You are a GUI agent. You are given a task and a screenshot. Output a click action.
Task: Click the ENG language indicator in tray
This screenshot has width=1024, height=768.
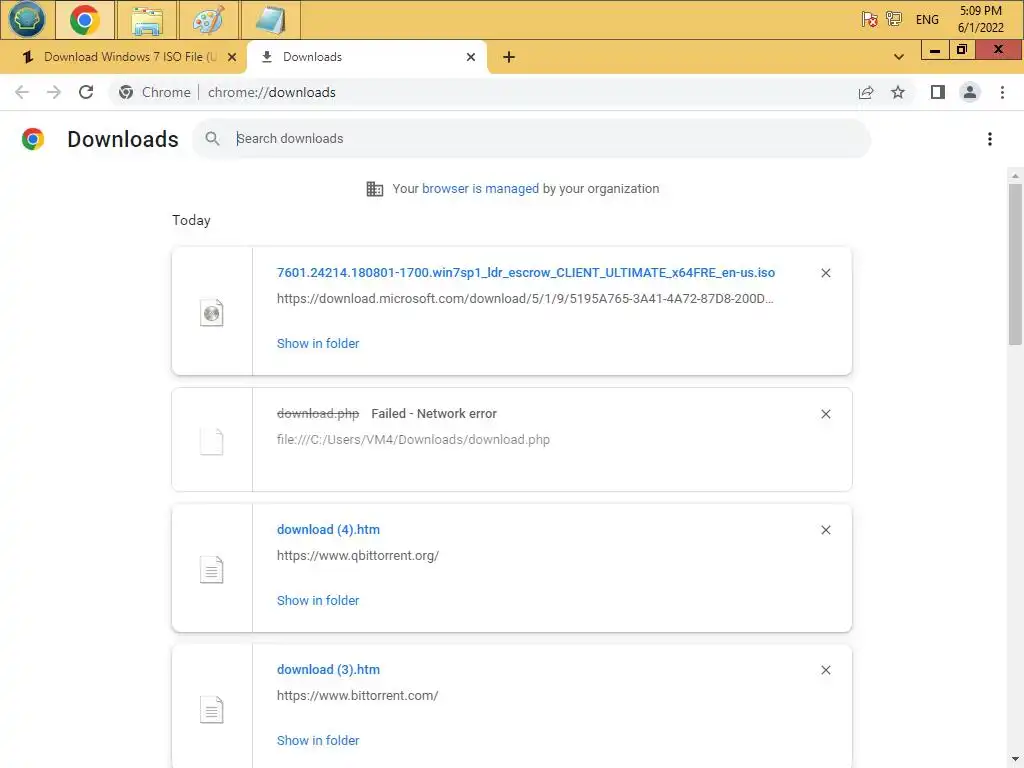pos(927,20)
